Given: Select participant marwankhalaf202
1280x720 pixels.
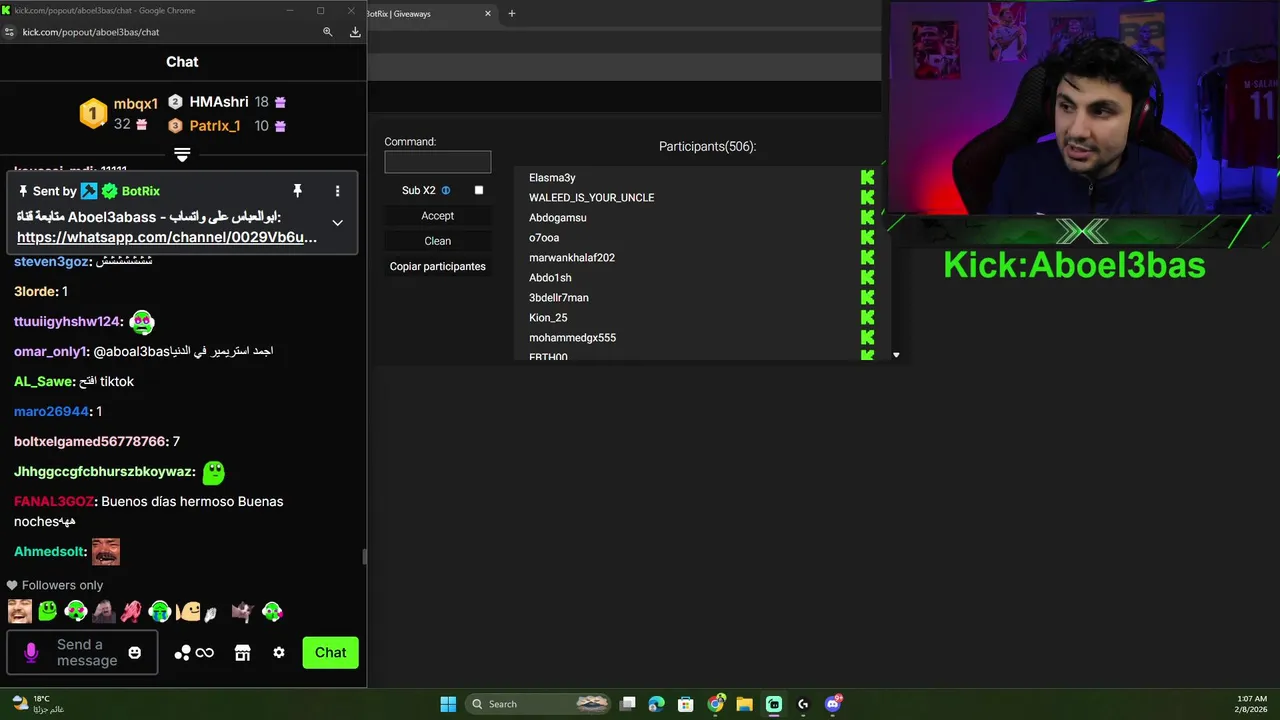Looking at the screenshot, I should (572, 258).
